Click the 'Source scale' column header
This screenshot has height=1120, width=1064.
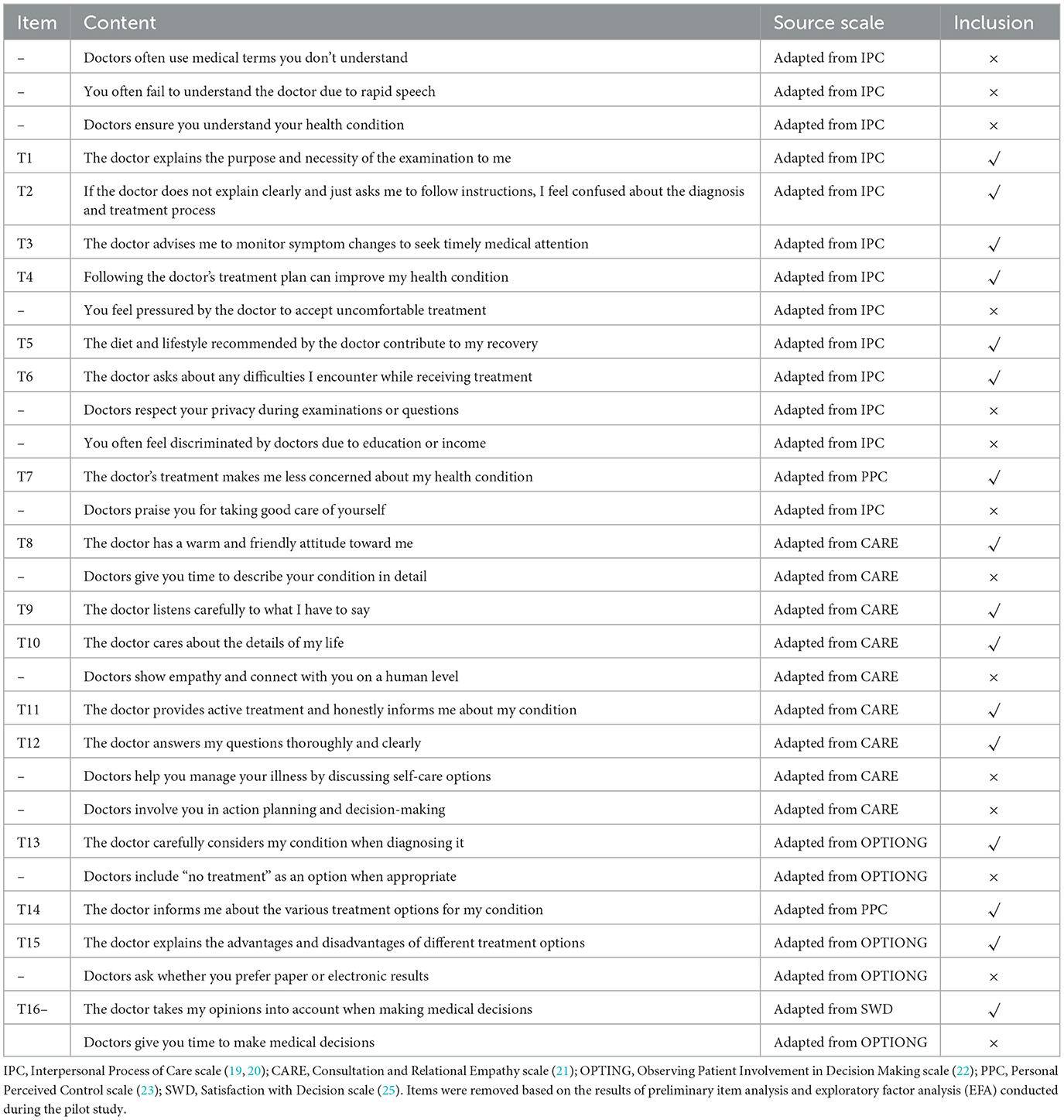point(829,23)
